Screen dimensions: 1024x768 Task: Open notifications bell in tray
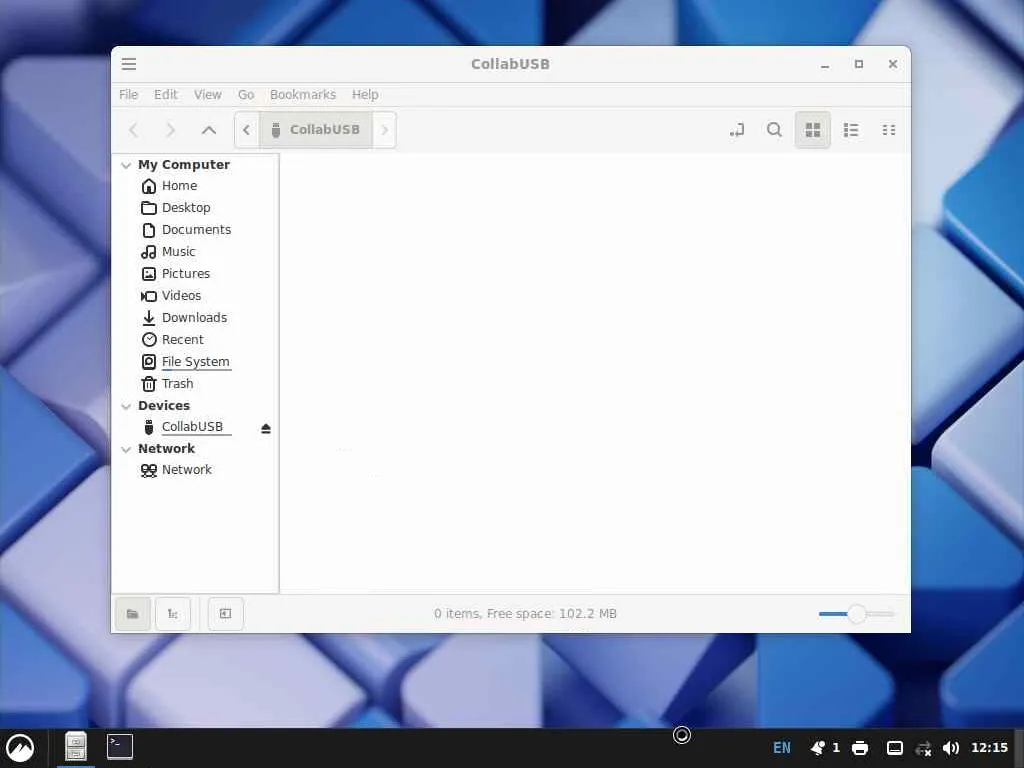pos(818,748)
